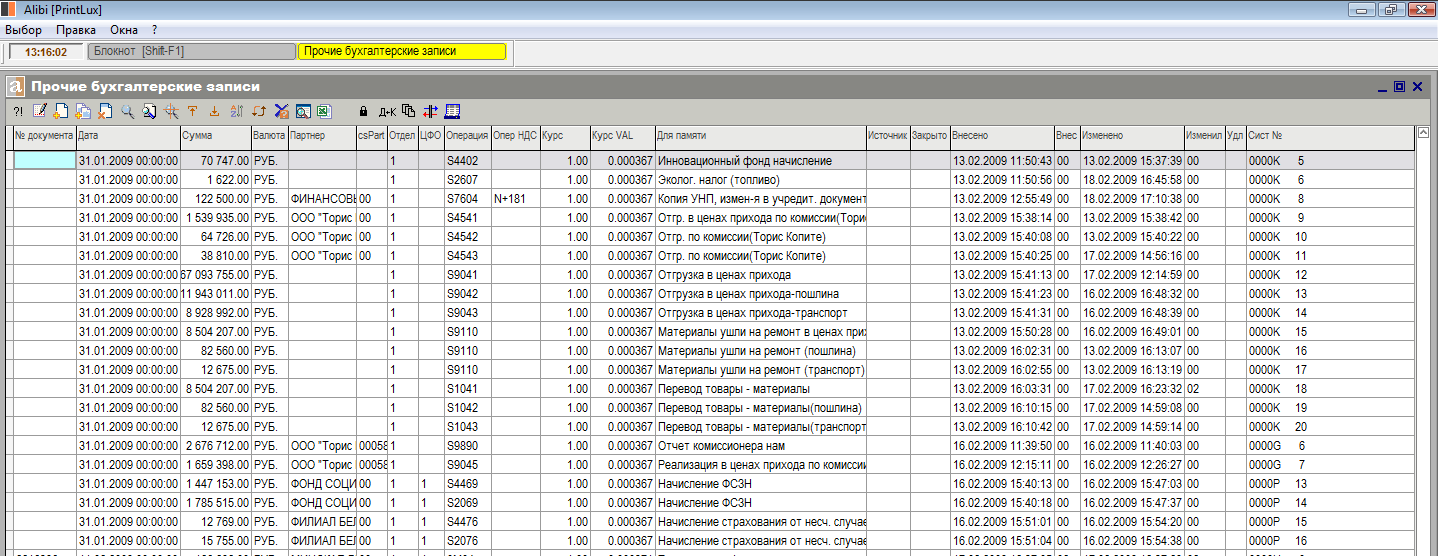
Task: Click the magnifying glass search icon
Action: click(127, 111)
